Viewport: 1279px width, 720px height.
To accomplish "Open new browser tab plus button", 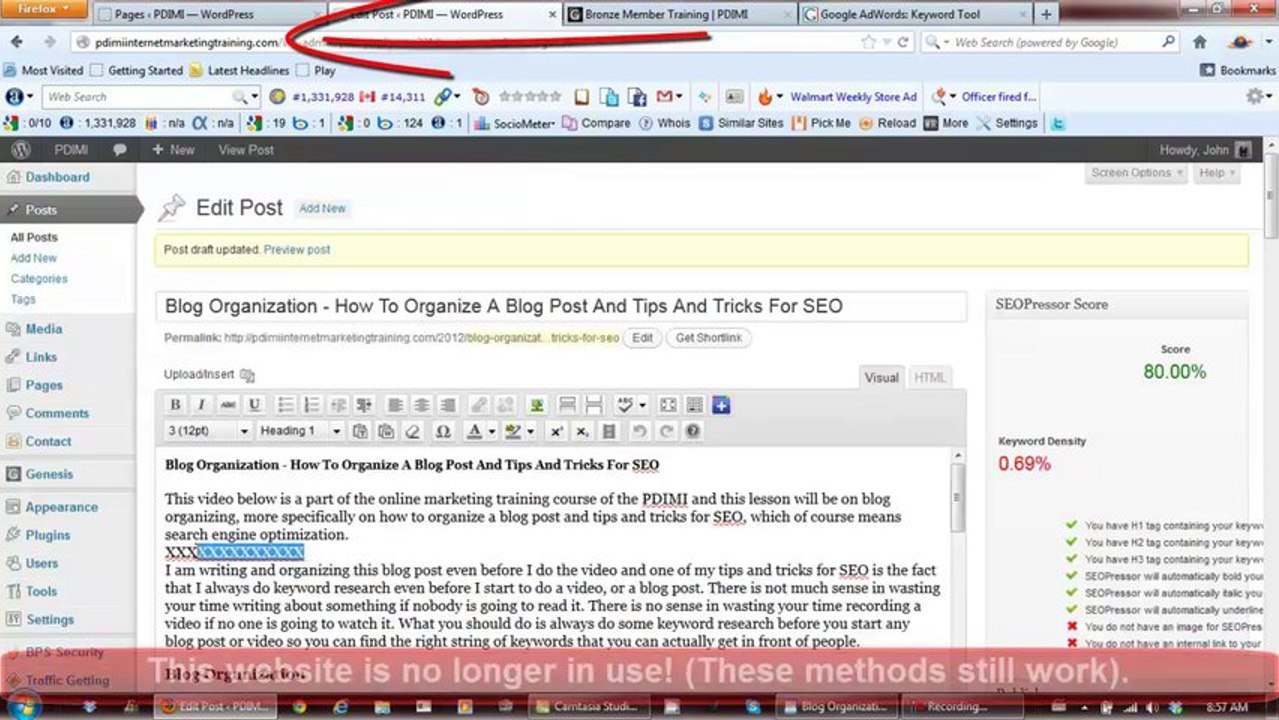I will tap(1046, 14).
